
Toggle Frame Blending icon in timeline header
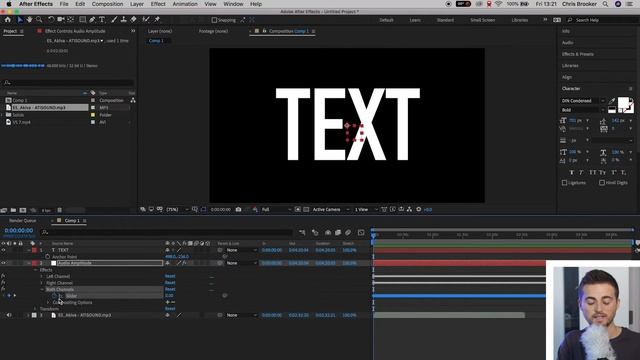pos(338,232)
